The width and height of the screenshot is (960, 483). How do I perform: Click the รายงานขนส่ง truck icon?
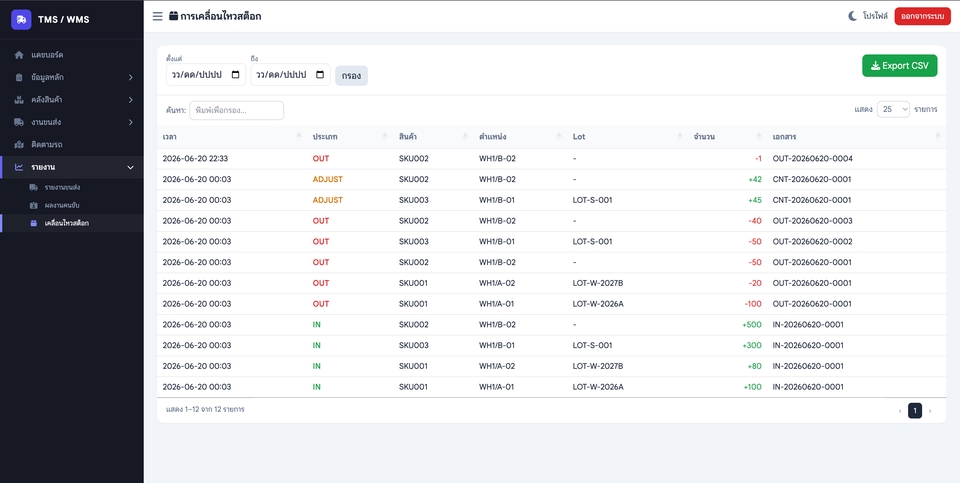pos(34,187)
